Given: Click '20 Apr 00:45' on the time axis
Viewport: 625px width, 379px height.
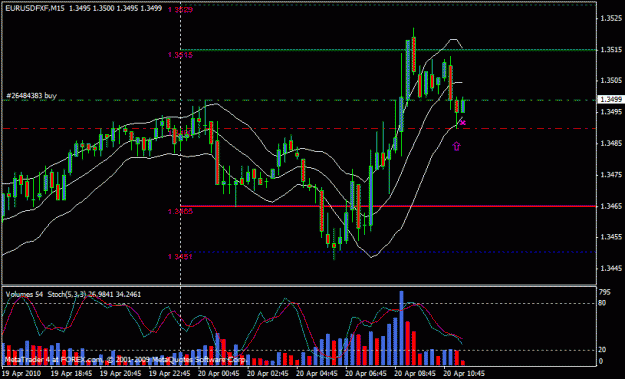Looking at the screenshot, I should pos(219,373).
